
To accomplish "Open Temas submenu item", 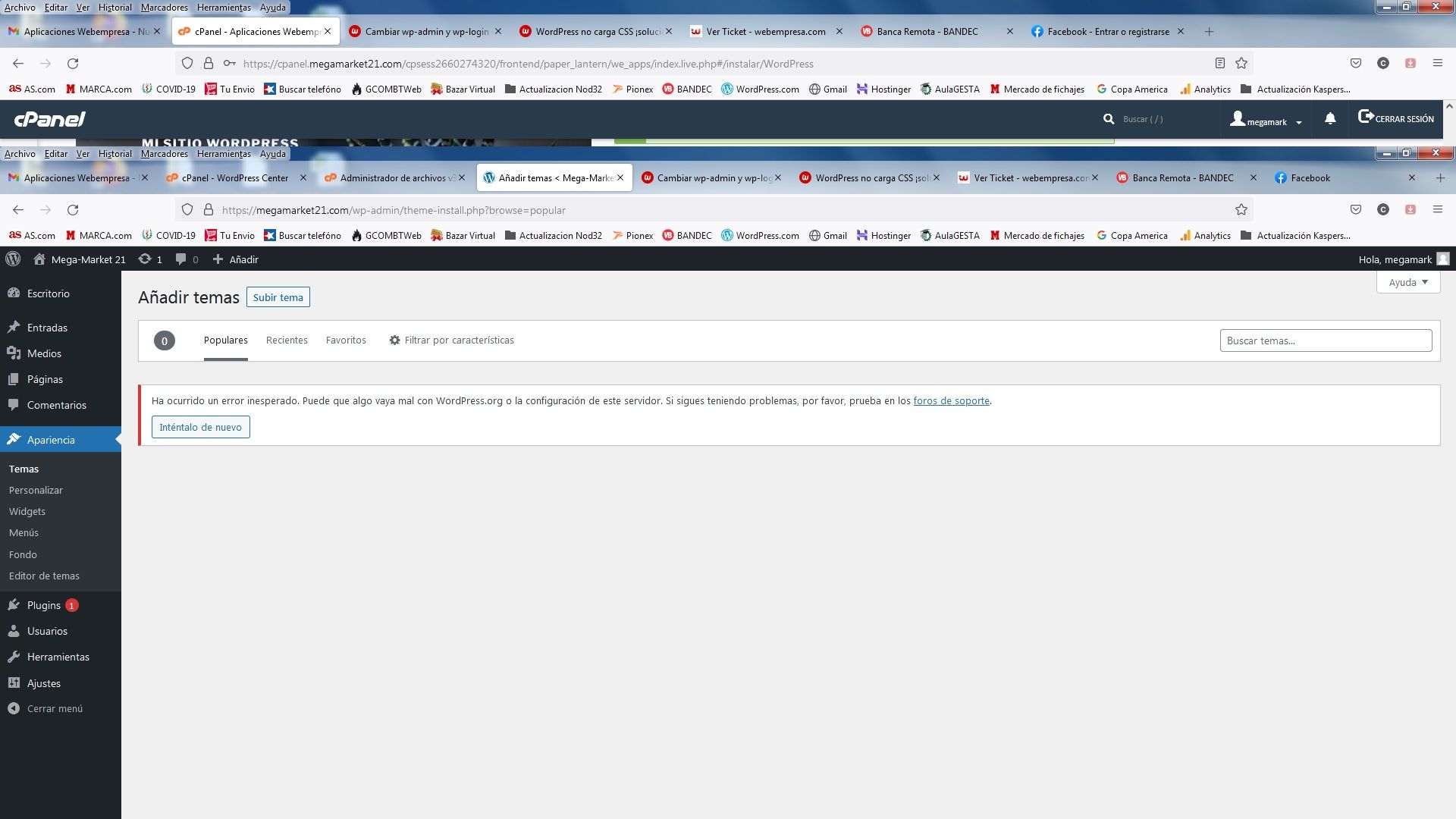I will tap(24, 469).
